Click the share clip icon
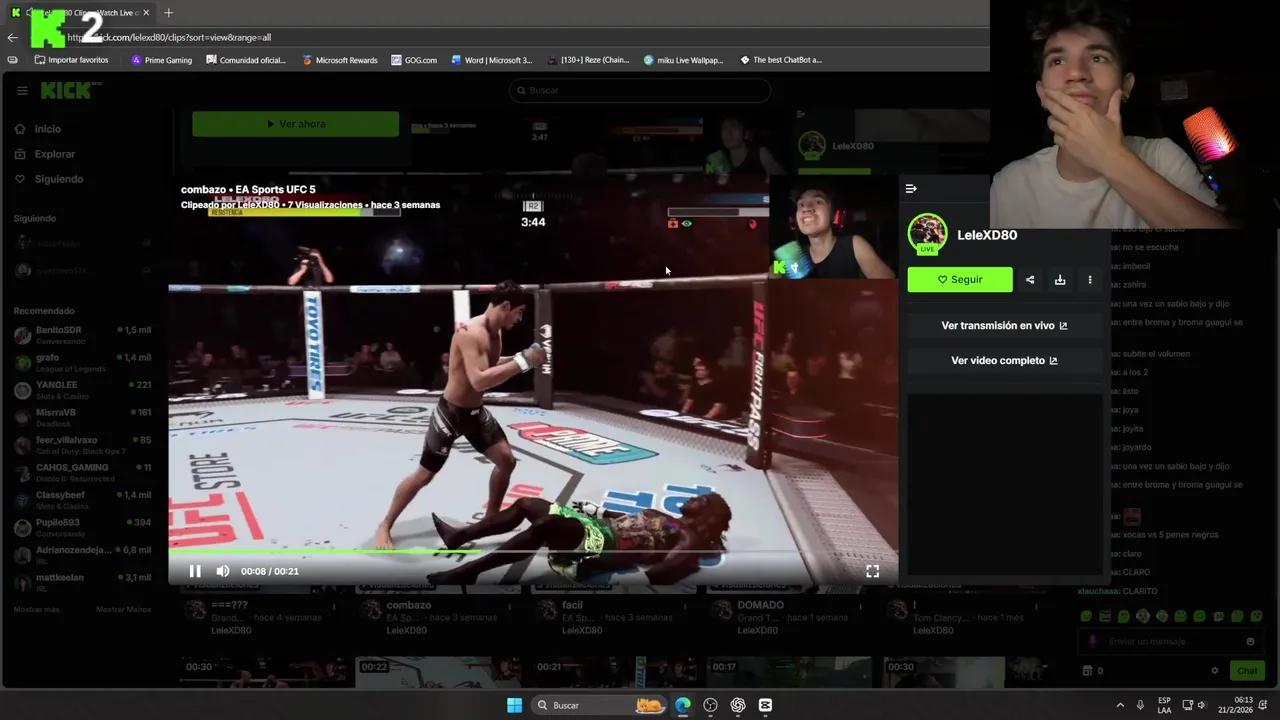Screen dimensions: 1280x720 coord(1030,280)
